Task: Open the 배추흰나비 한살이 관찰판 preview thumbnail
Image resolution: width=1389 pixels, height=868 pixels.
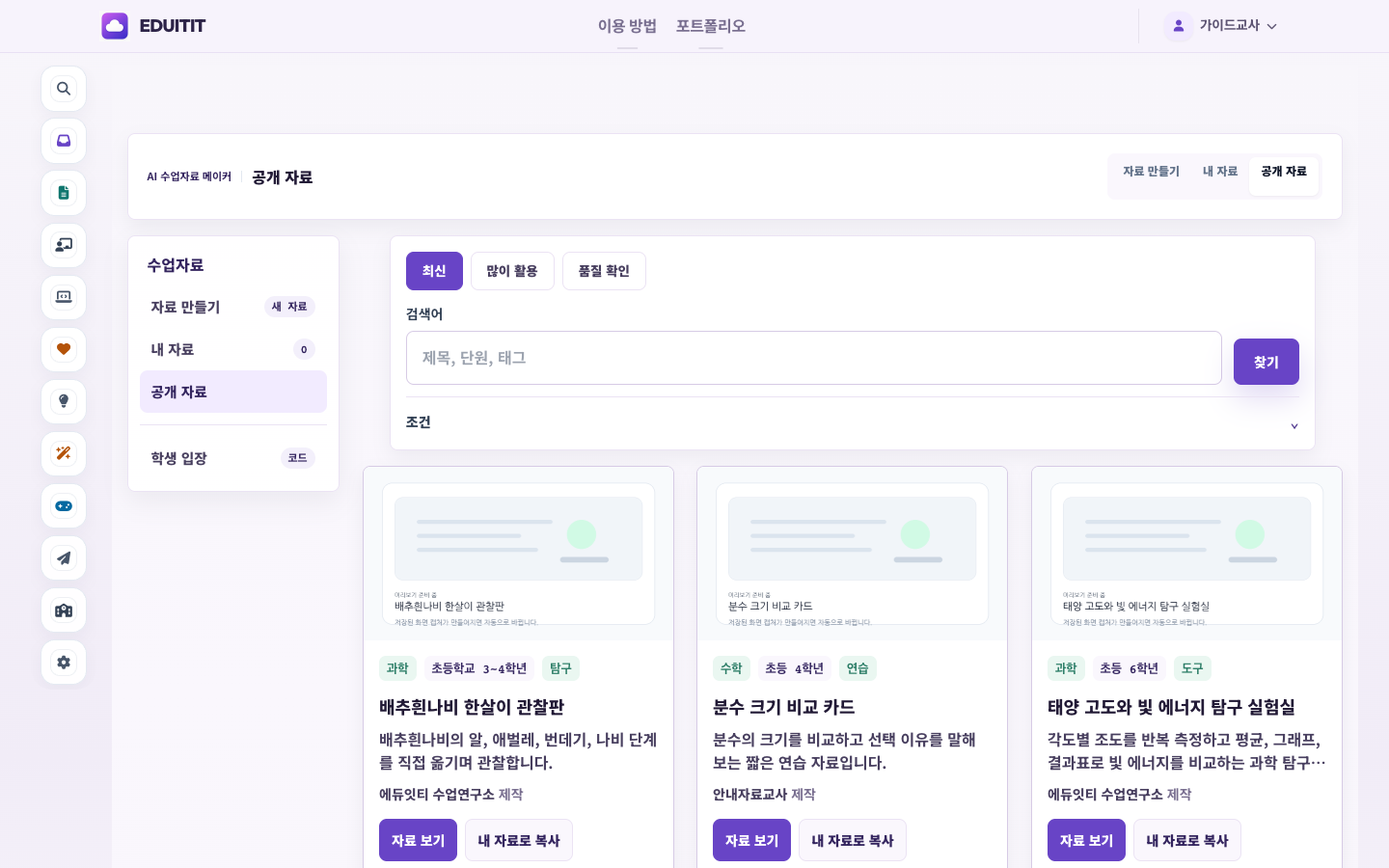Action: (x=518, y=554)
